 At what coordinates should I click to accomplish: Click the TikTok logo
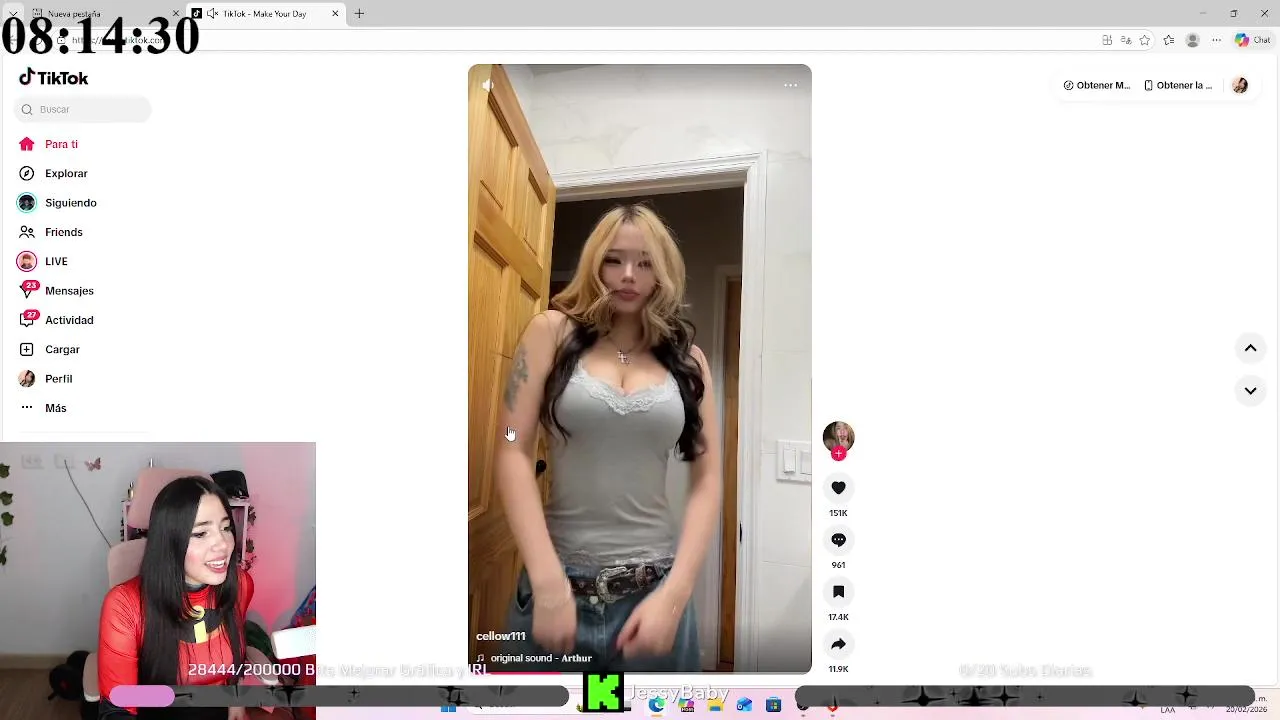[54, 78]
